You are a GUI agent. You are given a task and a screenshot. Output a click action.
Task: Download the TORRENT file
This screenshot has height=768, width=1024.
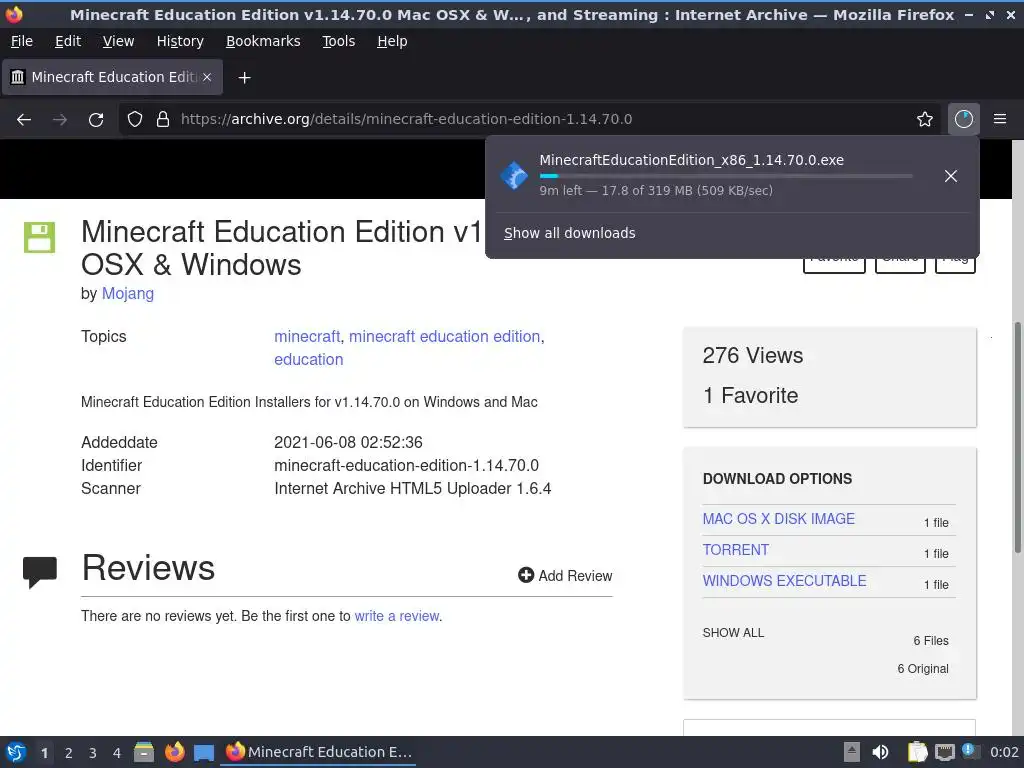tap(736, 550)
